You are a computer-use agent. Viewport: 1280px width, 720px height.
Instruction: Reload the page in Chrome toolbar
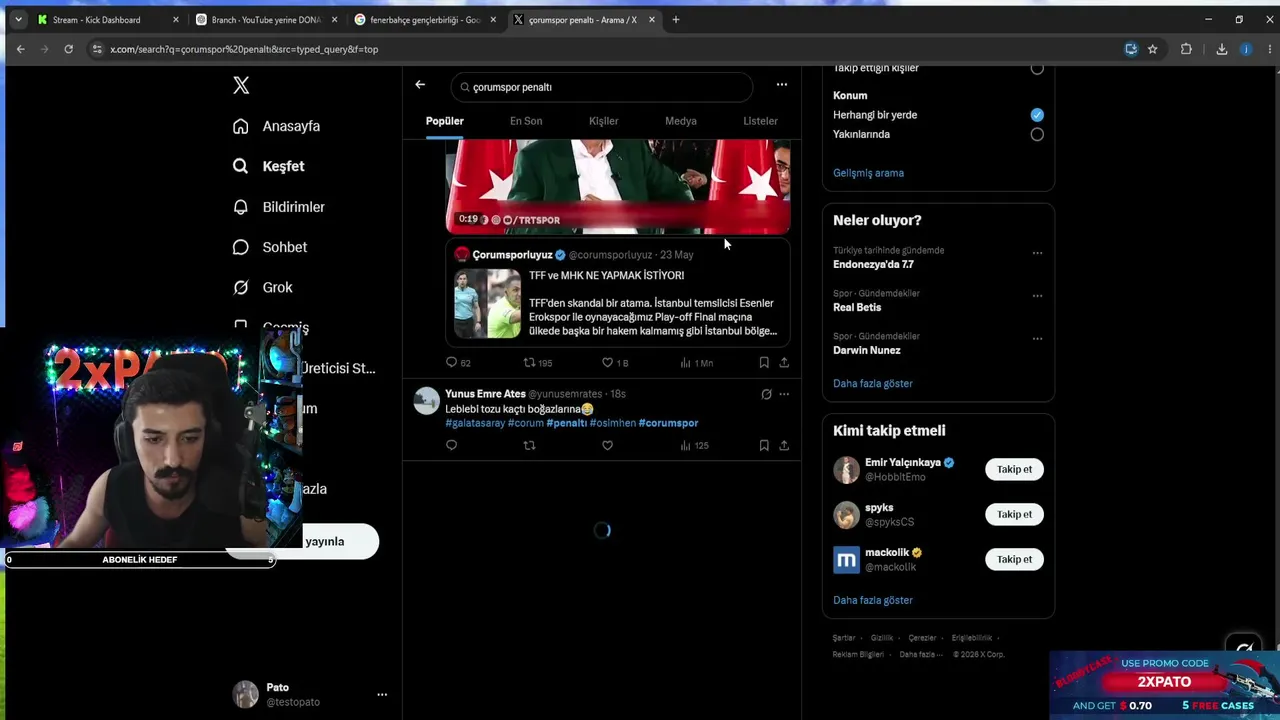pos(68,49)
